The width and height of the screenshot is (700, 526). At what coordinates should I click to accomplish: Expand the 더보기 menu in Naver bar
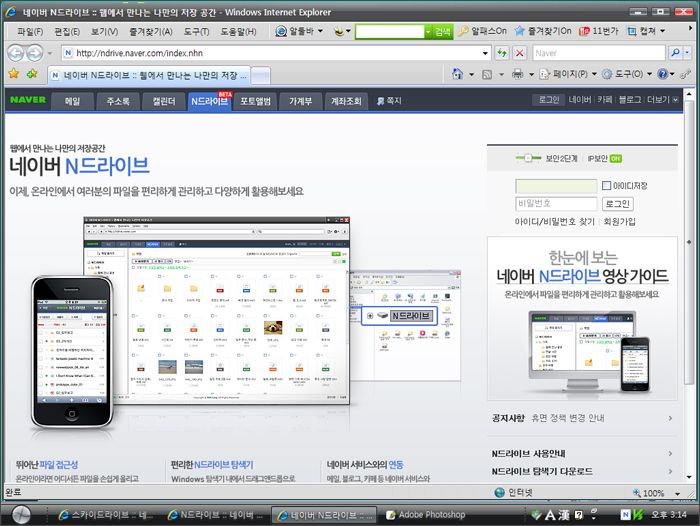(662, 100)
